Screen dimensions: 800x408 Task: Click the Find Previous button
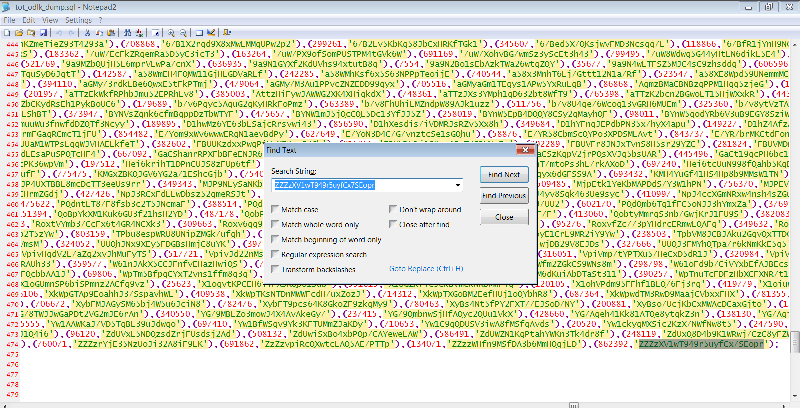click(x=504, y=195)
